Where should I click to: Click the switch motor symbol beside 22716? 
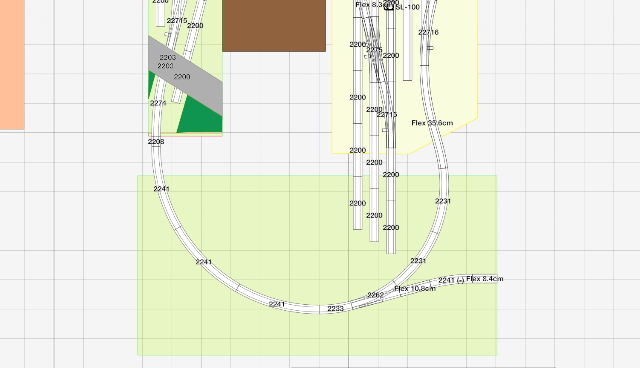430,48
